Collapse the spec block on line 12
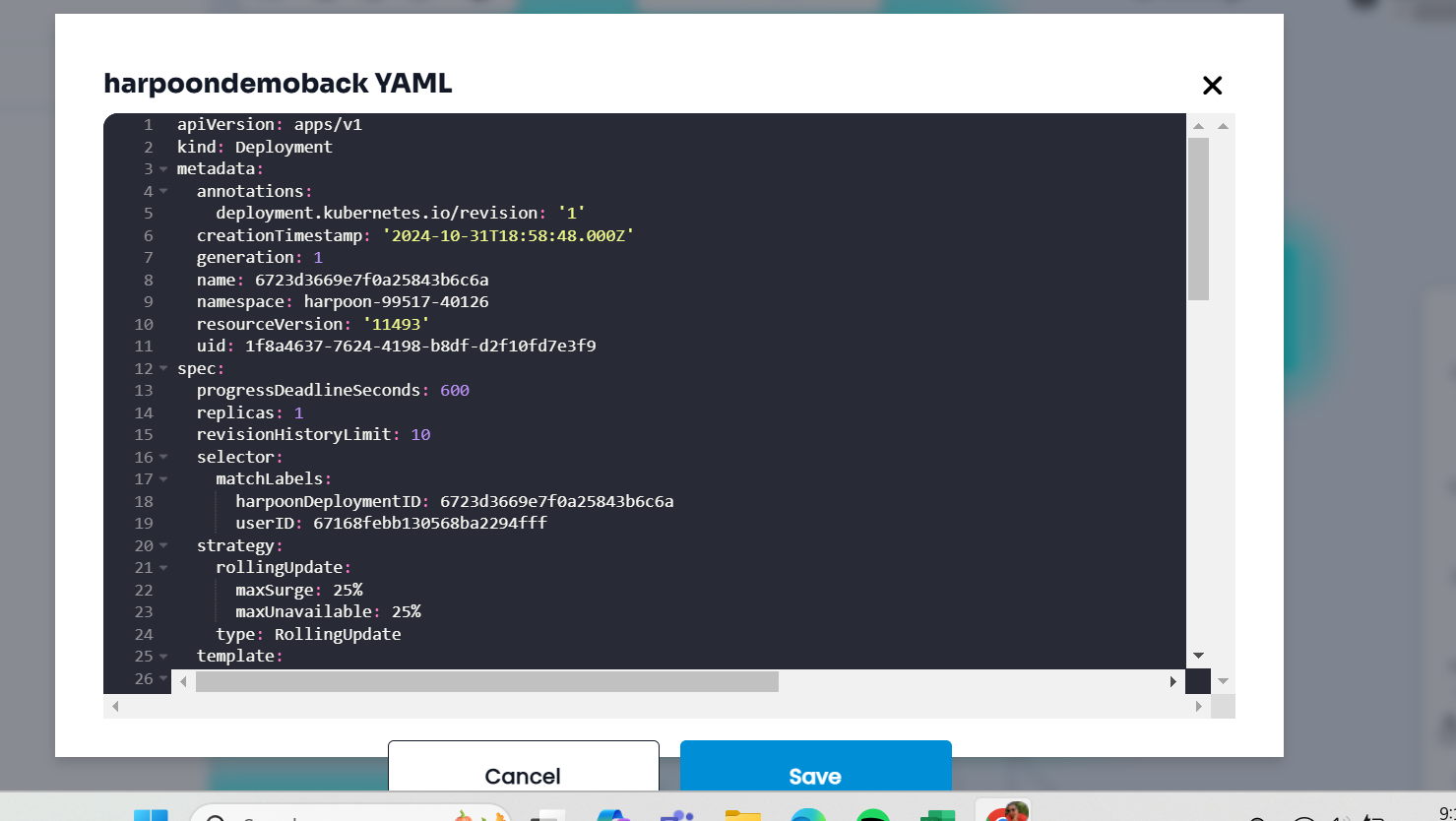Viewport: 1456px width, 821px height. click(x=163, y=368)
